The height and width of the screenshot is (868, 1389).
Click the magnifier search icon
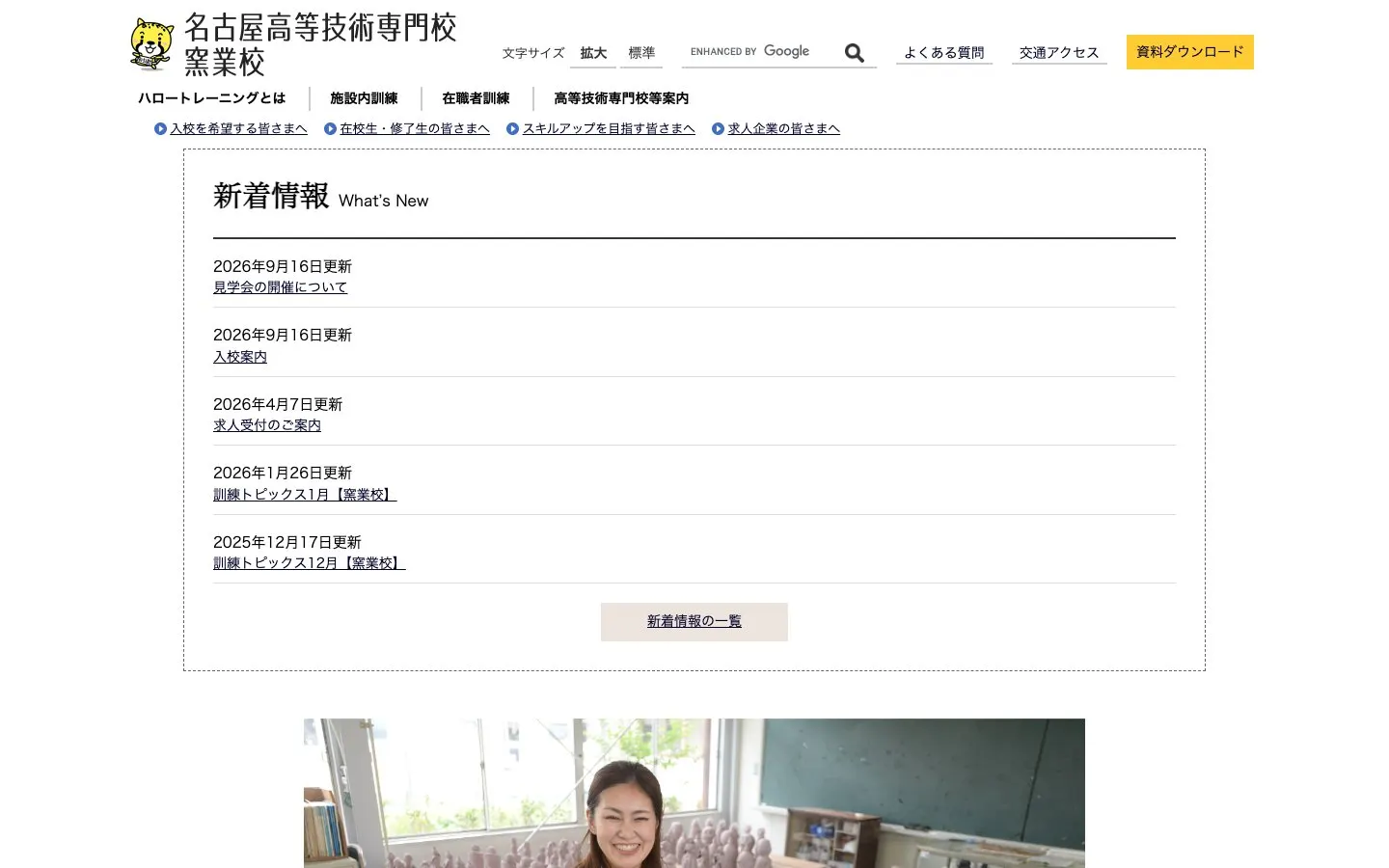(855, 53)
